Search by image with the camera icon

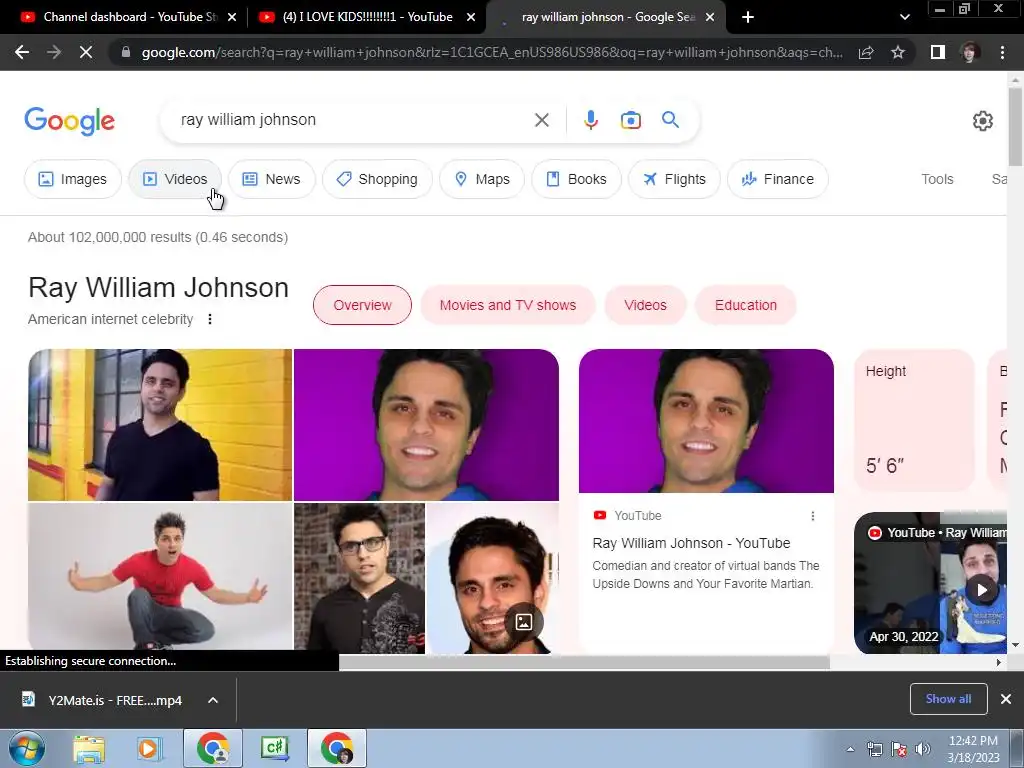630,120
